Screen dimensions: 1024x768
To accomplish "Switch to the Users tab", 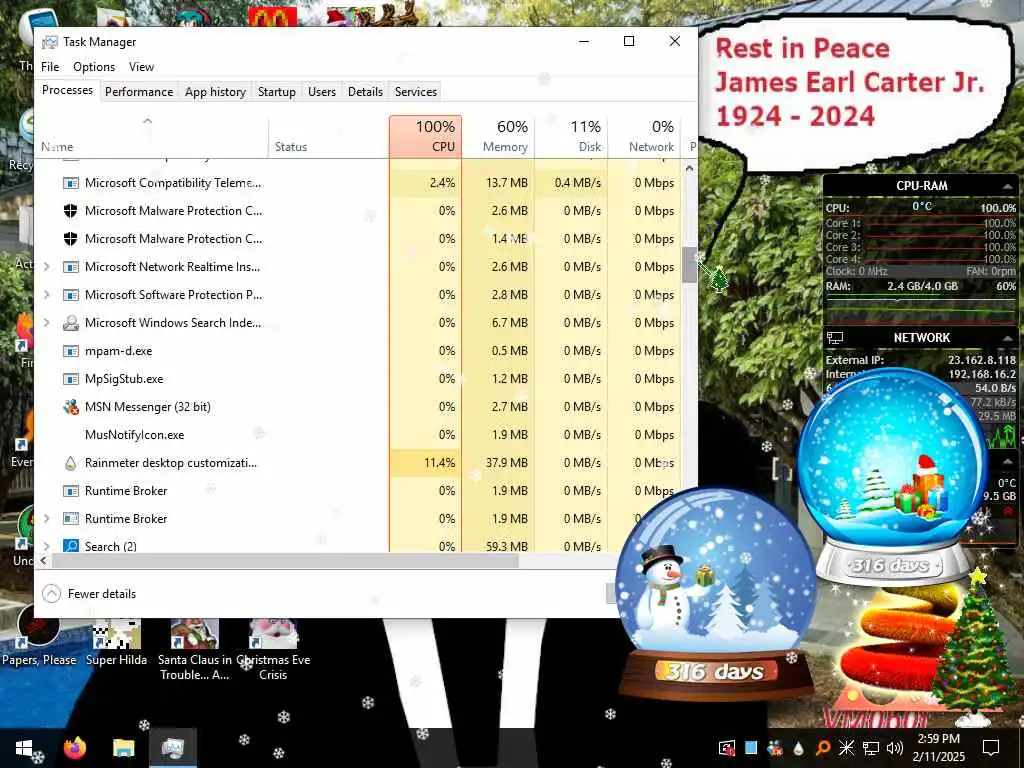I will point(322,92).
